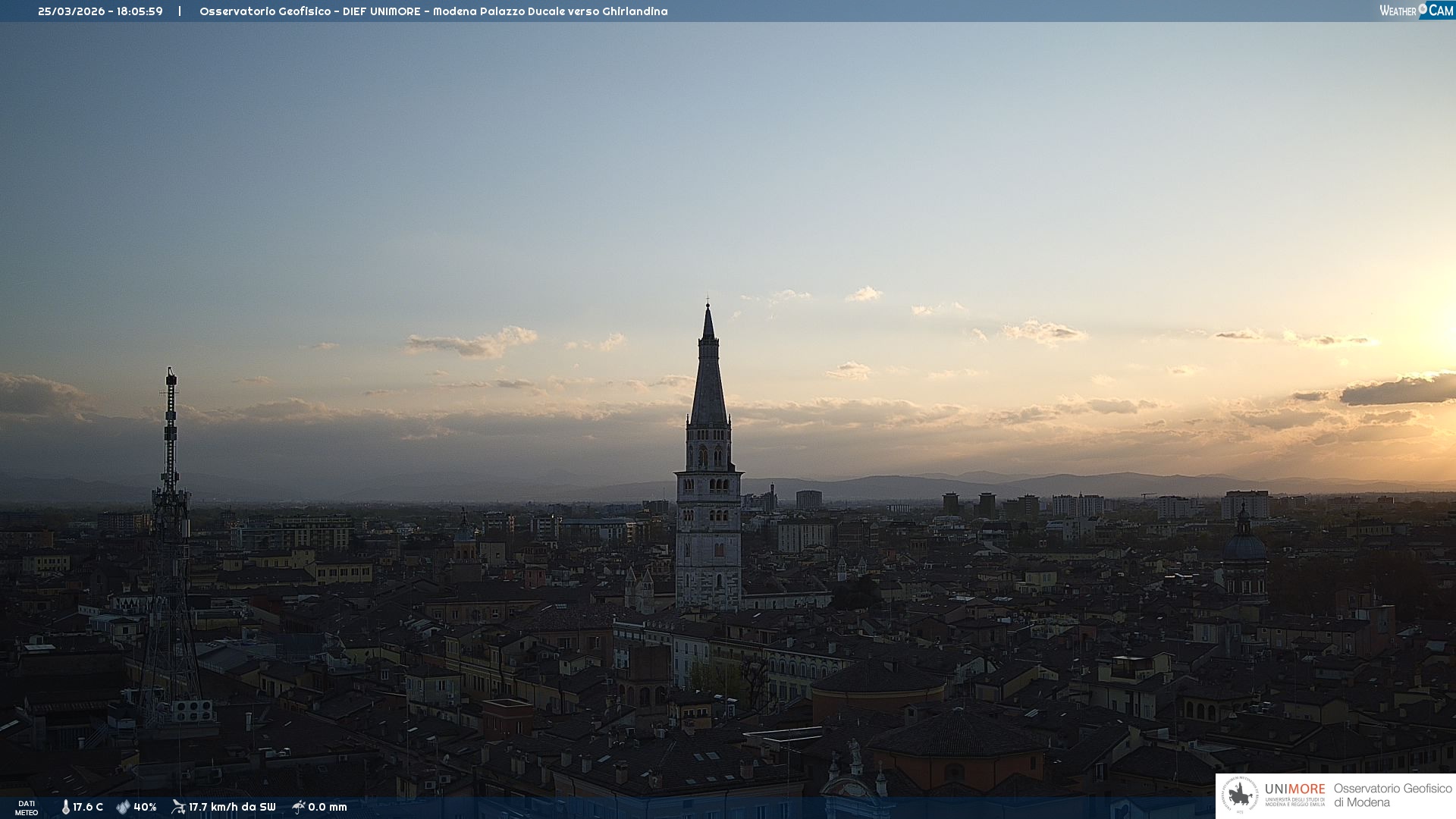The width and height of the screenshot is (1456, 819).
Task: Click the WeatherCam camera lens icon
Action: (1423, 9)
